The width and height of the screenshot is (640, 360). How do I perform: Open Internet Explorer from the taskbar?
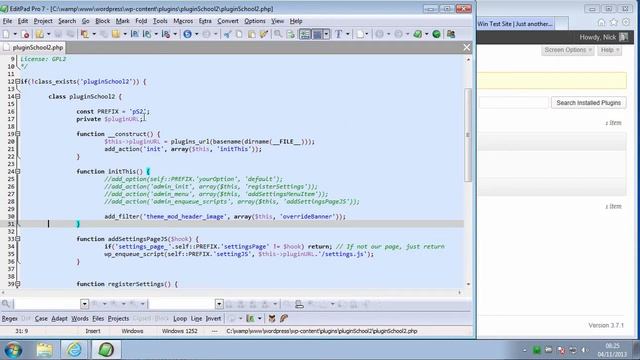[x=74, y=350]
